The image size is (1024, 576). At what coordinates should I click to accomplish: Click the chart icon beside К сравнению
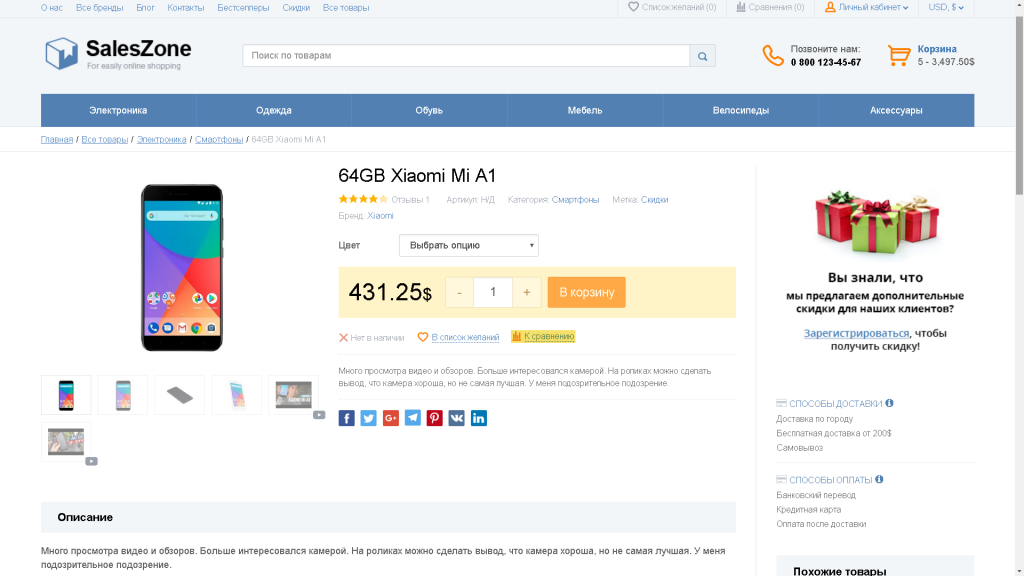coord(517,336)
